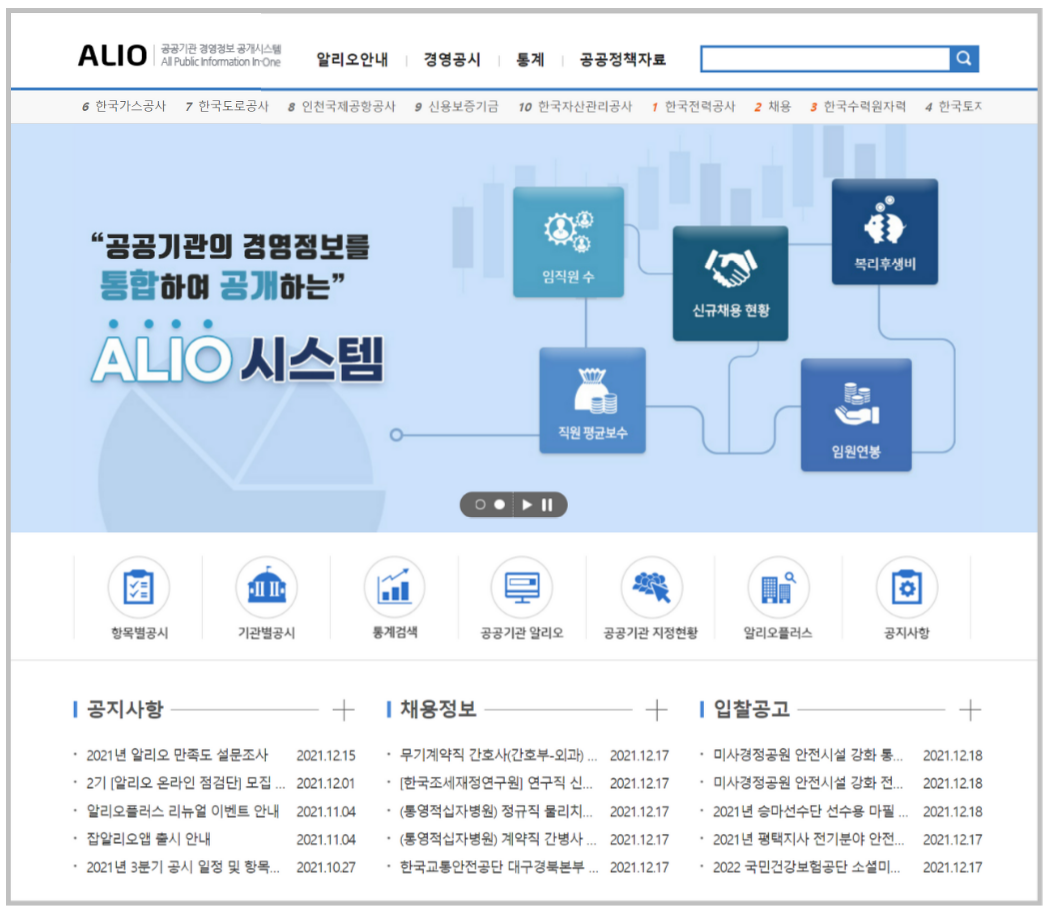This screenshot has height=910, width=1052.
Task: Open bid 2021년 승마선수단 선수용 마필
Action: [x=810, y=811]
